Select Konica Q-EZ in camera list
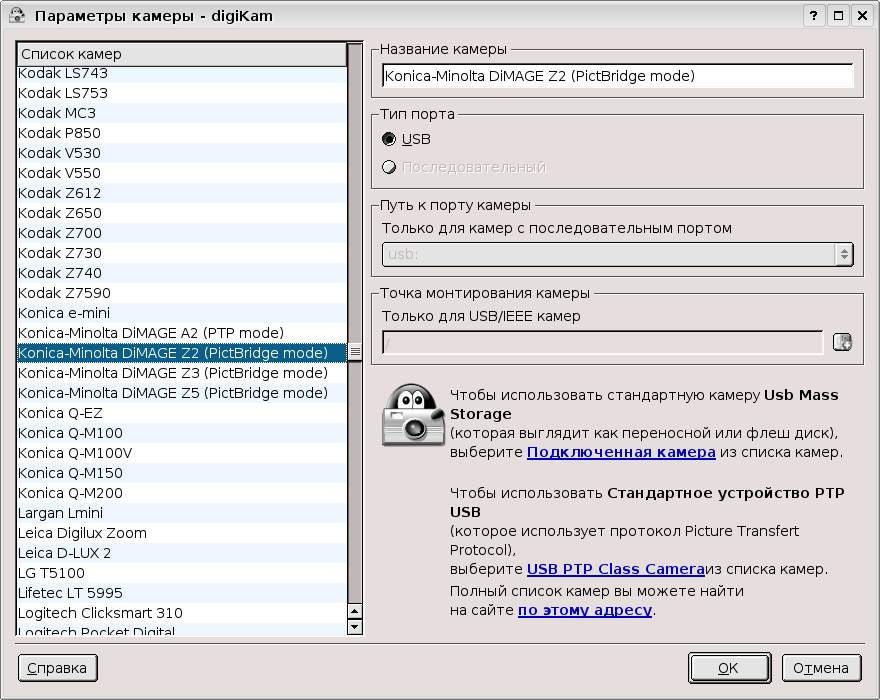 pos(182,413)
